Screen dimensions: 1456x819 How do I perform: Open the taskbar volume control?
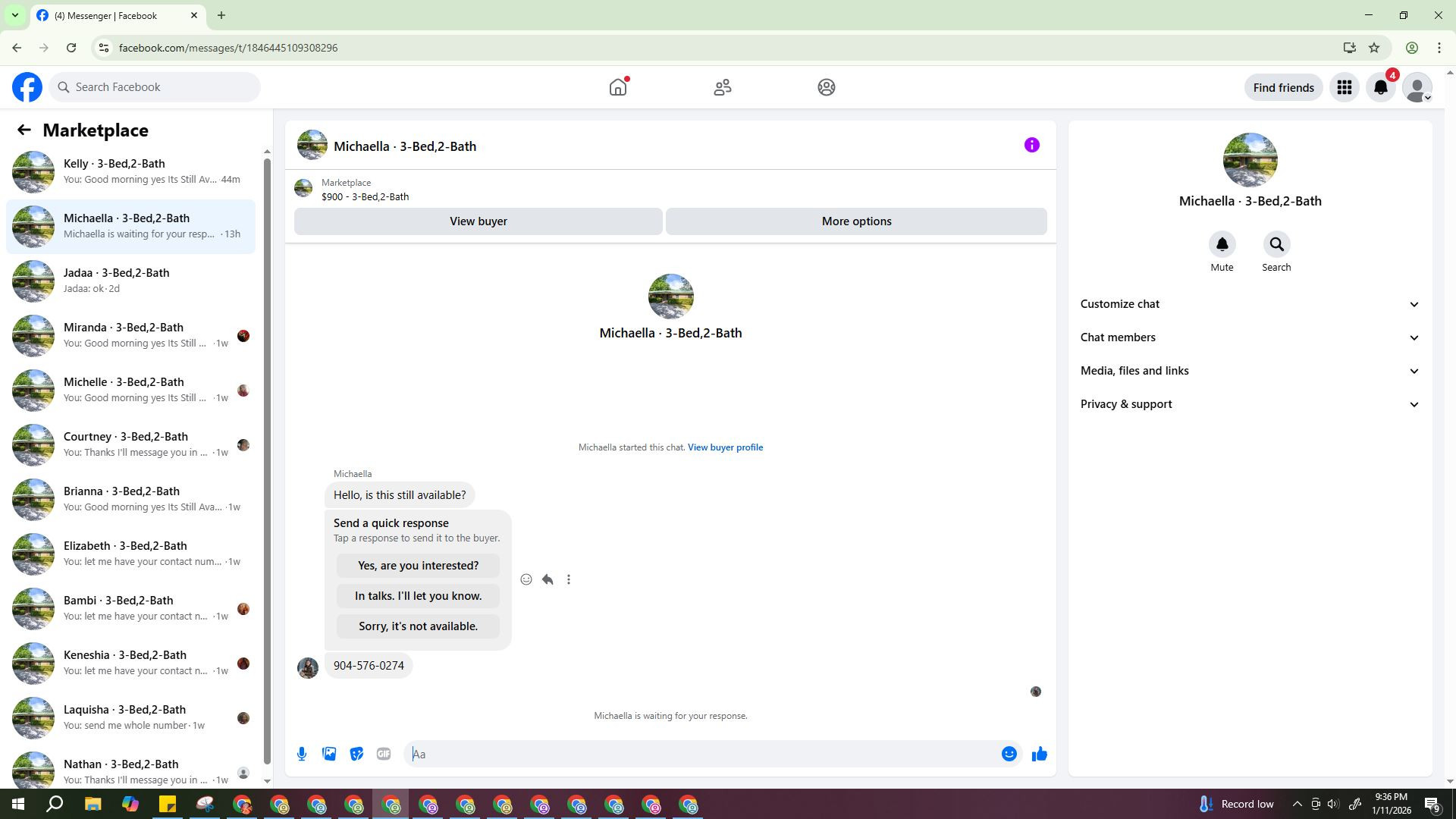pos(1334,805)
